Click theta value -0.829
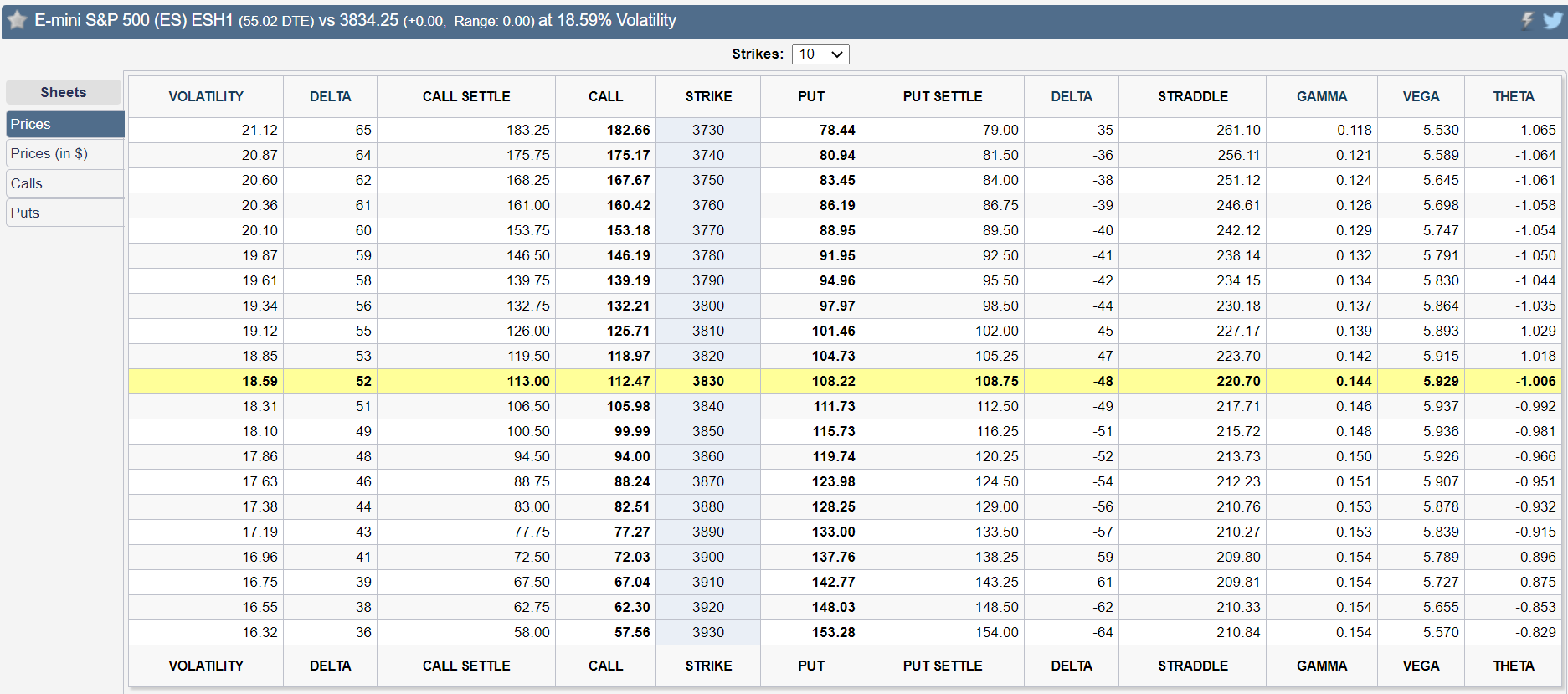 click(1535, 632)
